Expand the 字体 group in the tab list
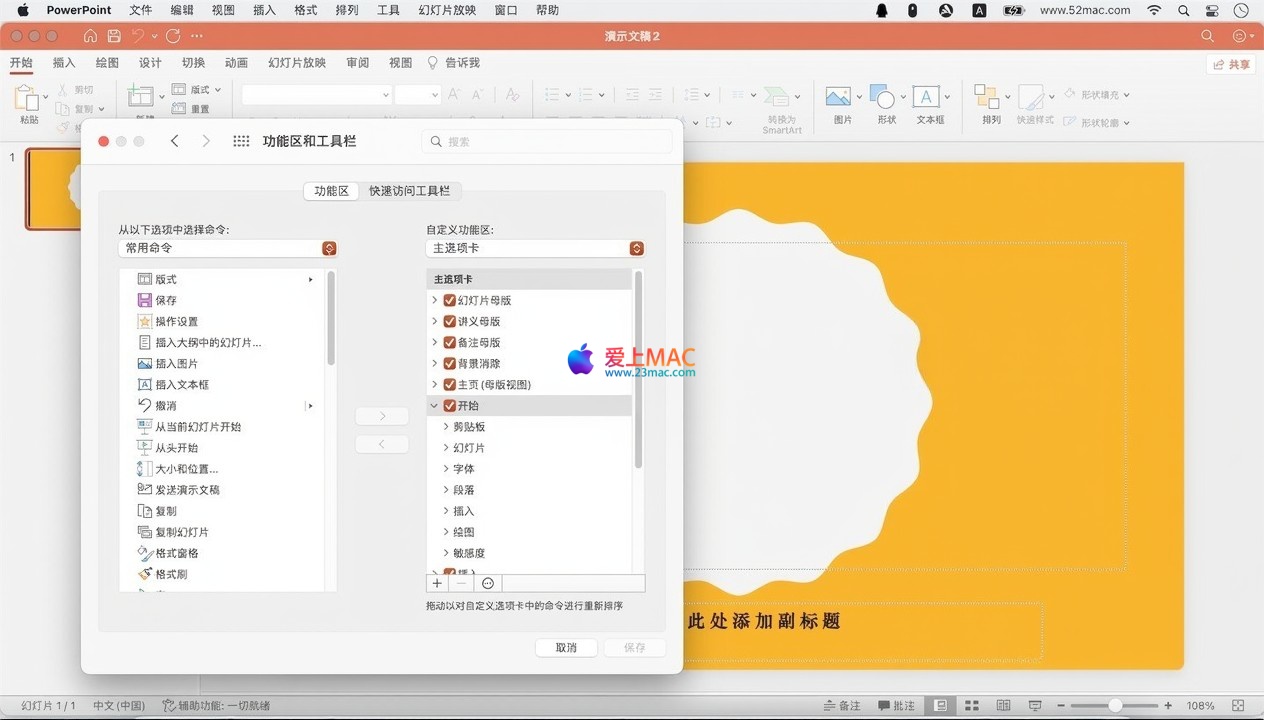The image size is (1264, 720). [446, 469]
